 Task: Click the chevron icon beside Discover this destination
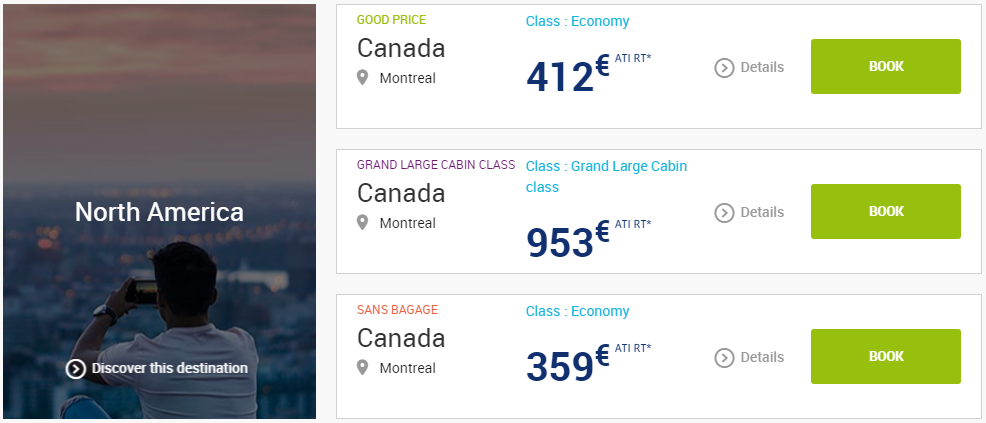pyautogui.click(x=75, y=368)
